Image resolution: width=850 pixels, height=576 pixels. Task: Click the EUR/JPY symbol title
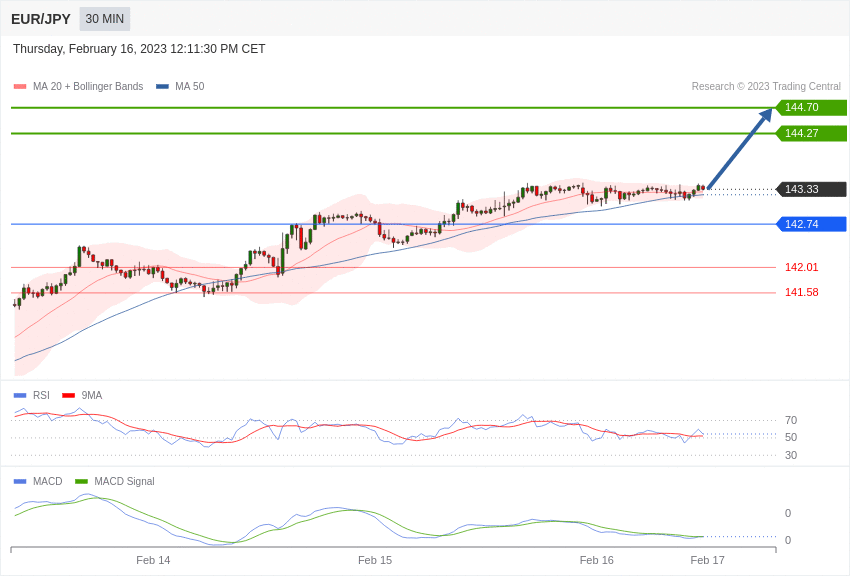(x=41, y=19)
